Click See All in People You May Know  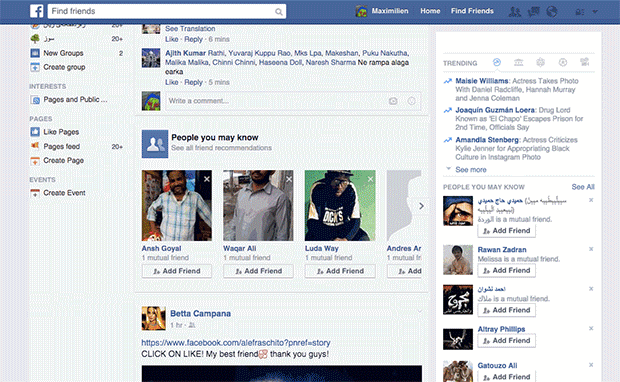[x=583, y=187]
